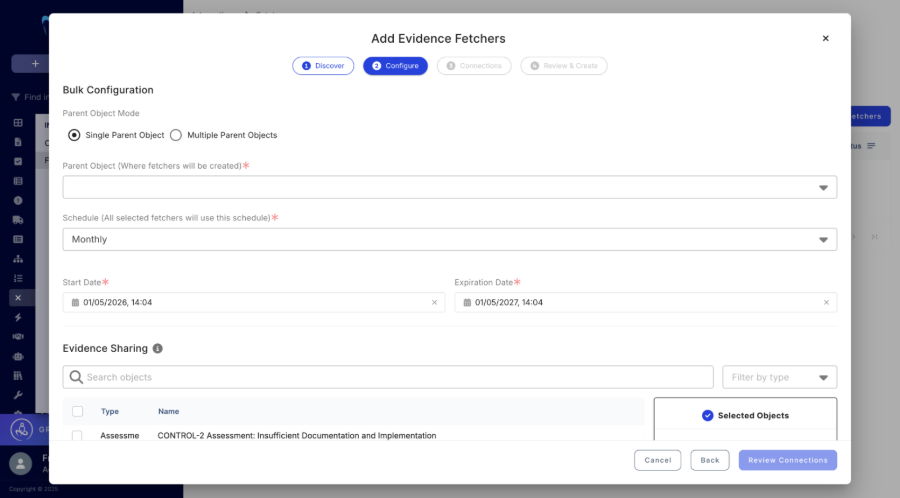The image size is (900, 498).
Task: Click the user avatar icon
Action: pos(21,464)
